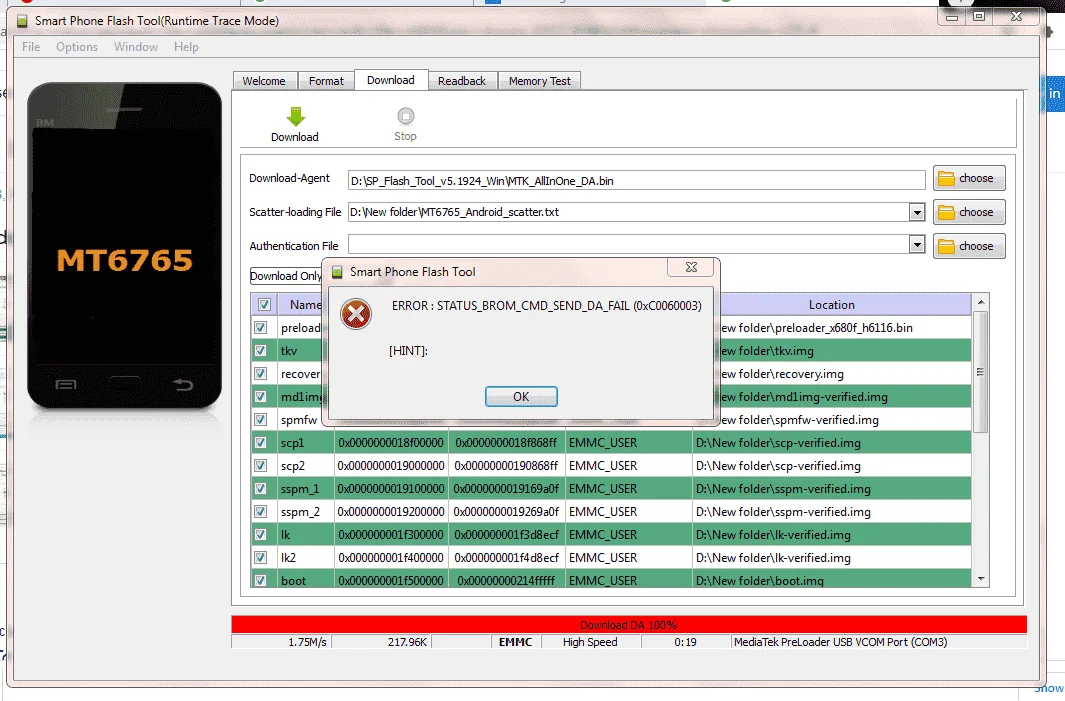Expand the Authentication File dropdown arrow
1065x701 pixels.
pyautogui.click(x=917, y=245)
